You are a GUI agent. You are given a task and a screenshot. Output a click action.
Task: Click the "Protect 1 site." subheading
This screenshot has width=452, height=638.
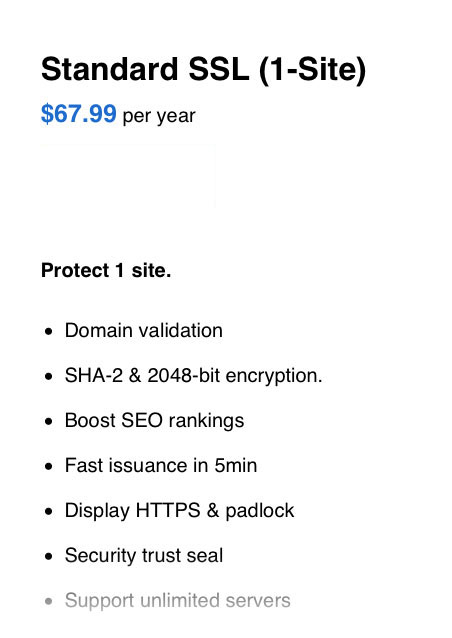click(106, 270)
